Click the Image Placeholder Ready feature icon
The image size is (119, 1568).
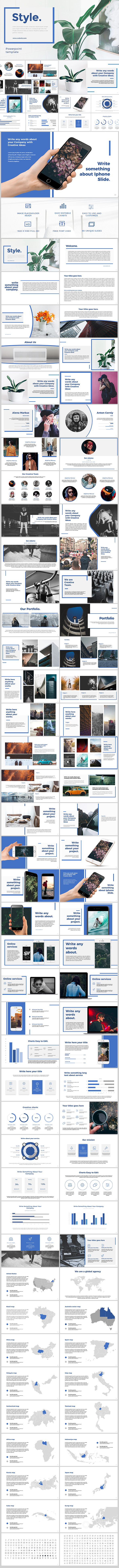(28, 206)
